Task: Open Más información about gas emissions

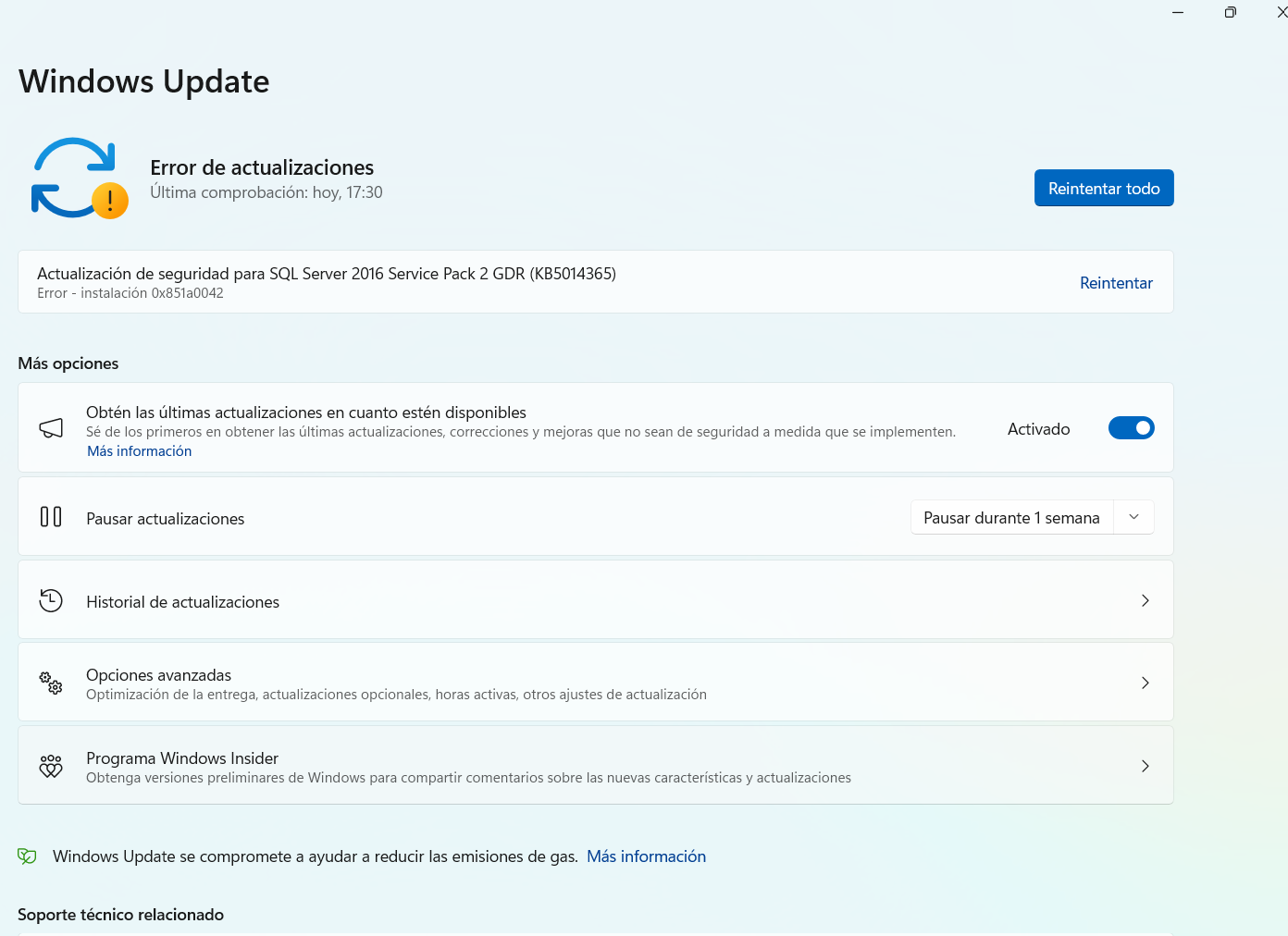Action: coord(647,856)
